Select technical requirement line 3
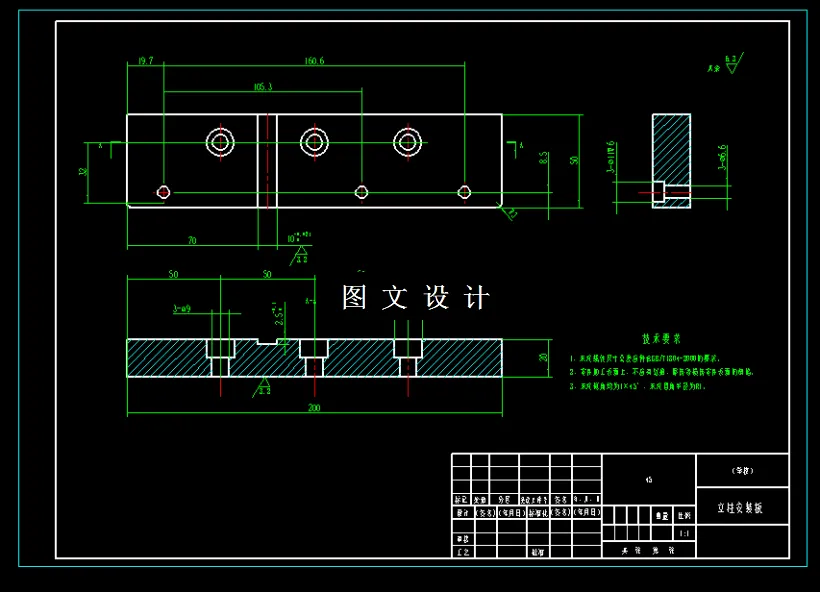This screenshot has width=820, height=592. click(x=638, y=386)
